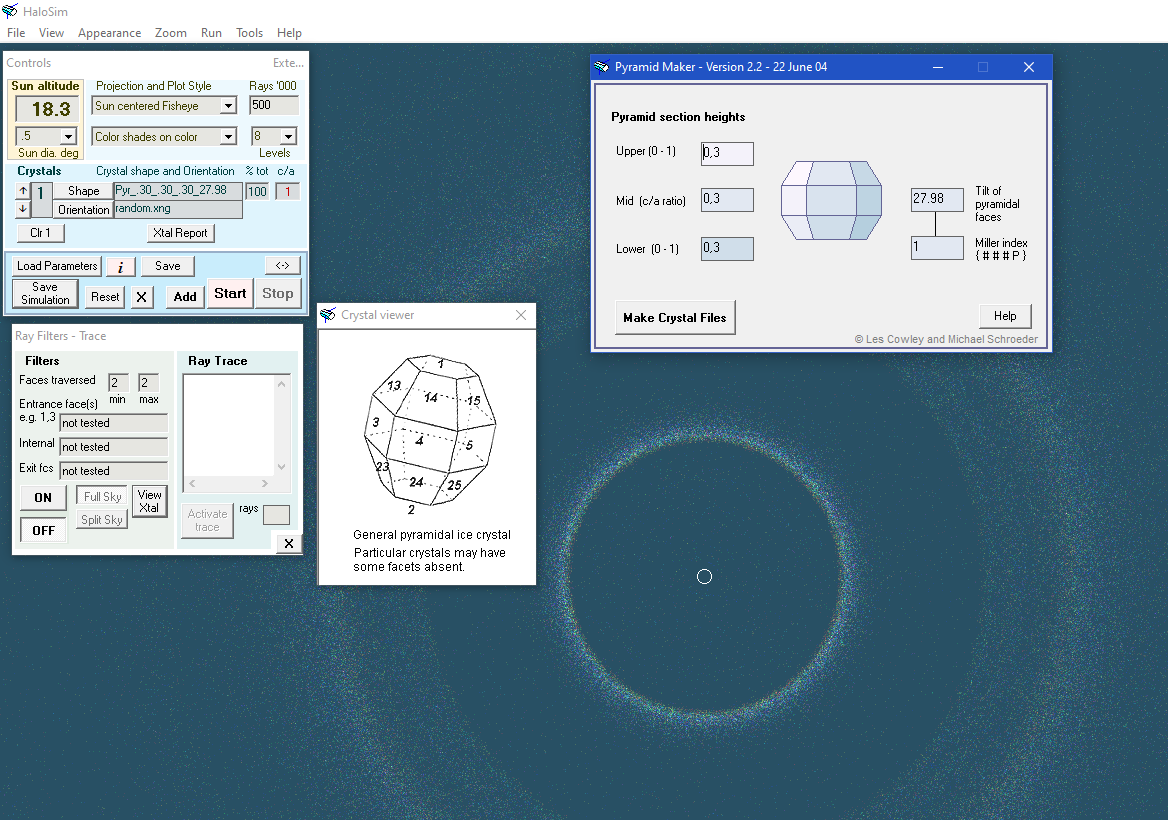Start the halo simulation
The width and height of the screenshot is (1168, 820).
point(230,294)
